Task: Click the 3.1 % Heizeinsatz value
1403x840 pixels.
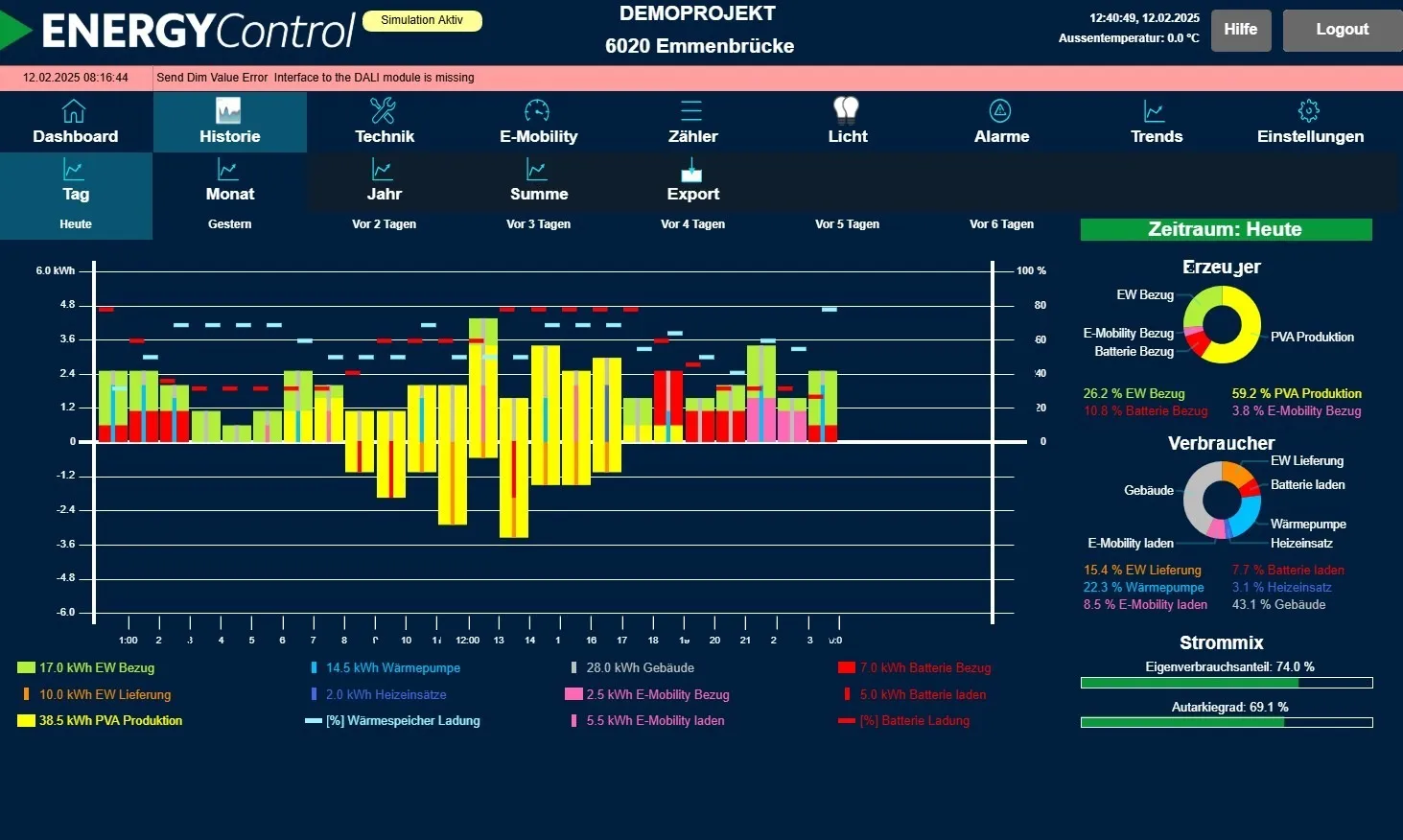Action: [1282, 587]
